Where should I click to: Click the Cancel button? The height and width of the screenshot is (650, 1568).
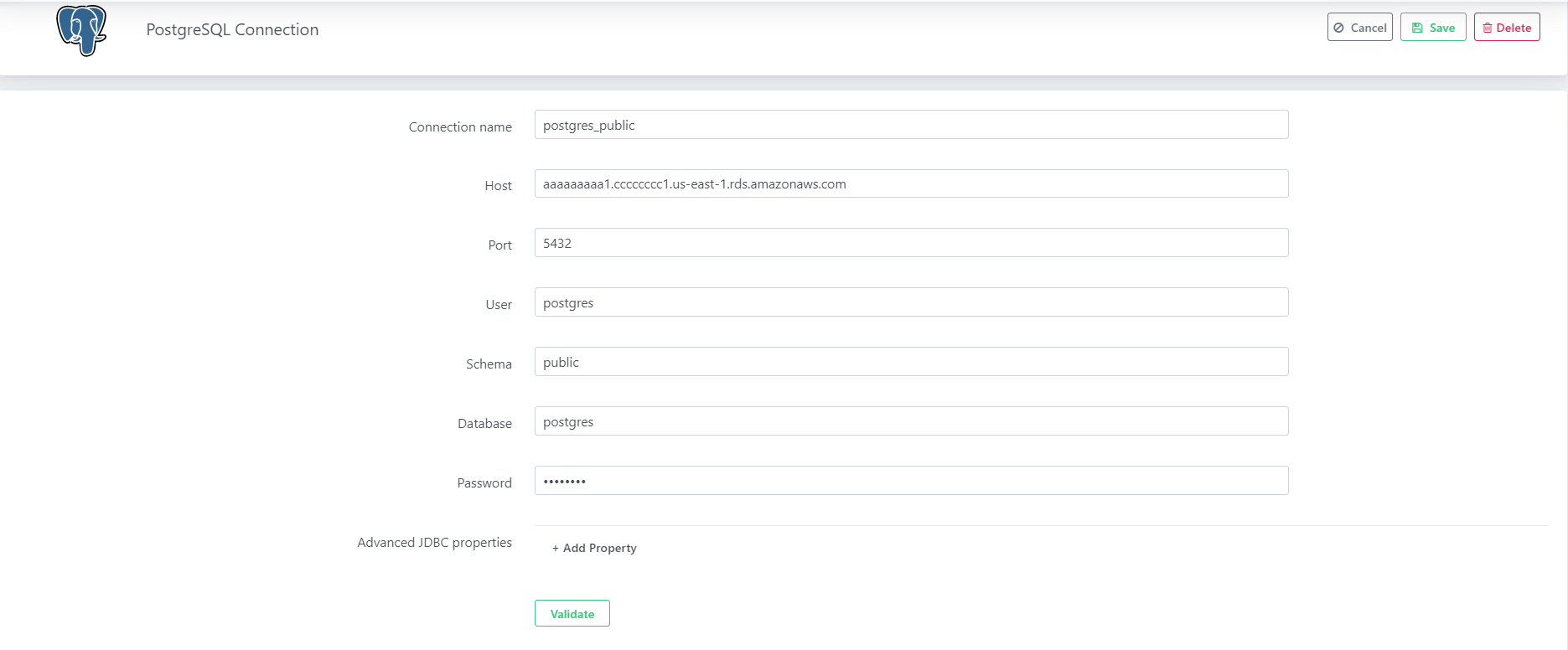1359,28
